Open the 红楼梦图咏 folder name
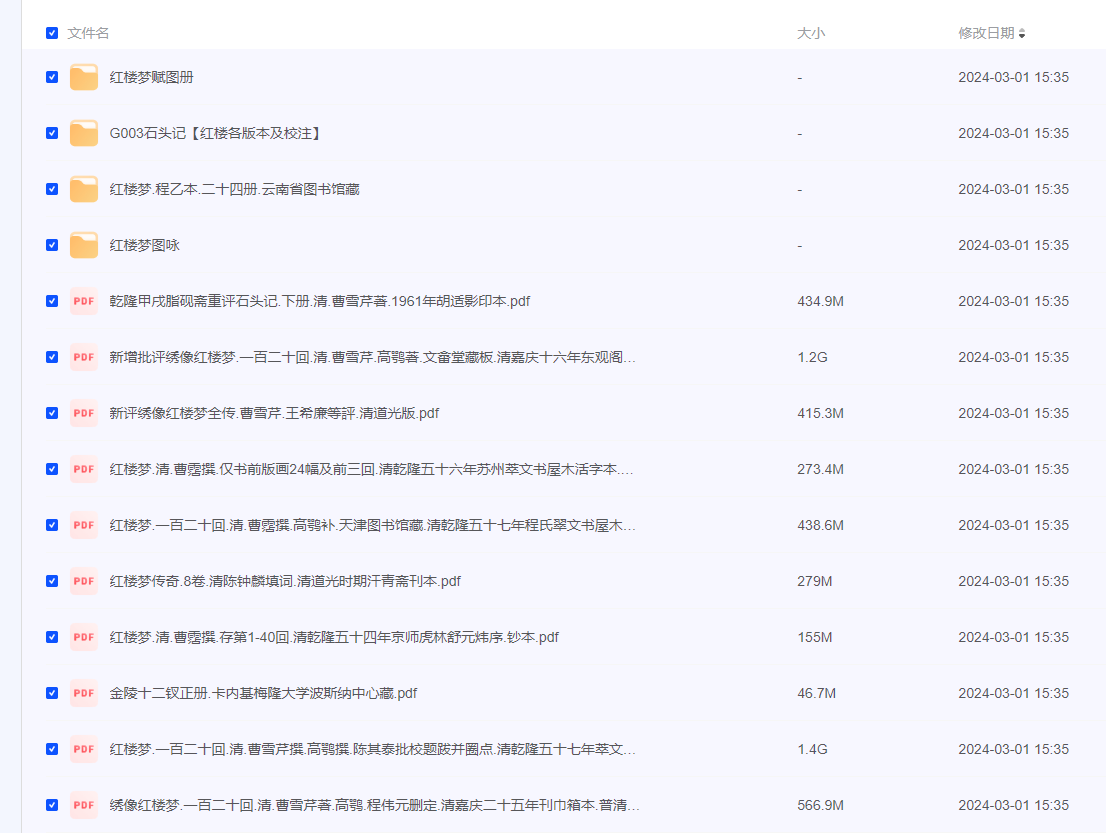1106x833 pixels. click(x=145, y=245)
